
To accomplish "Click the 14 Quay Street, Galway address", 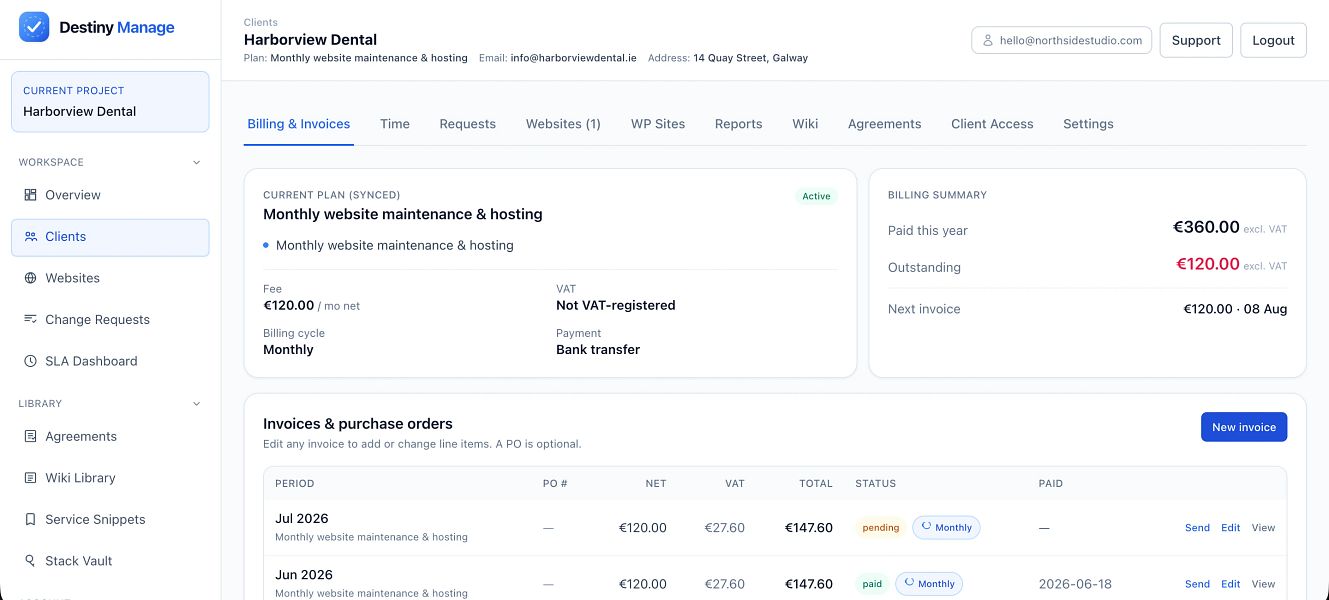I will coord(750,58).
